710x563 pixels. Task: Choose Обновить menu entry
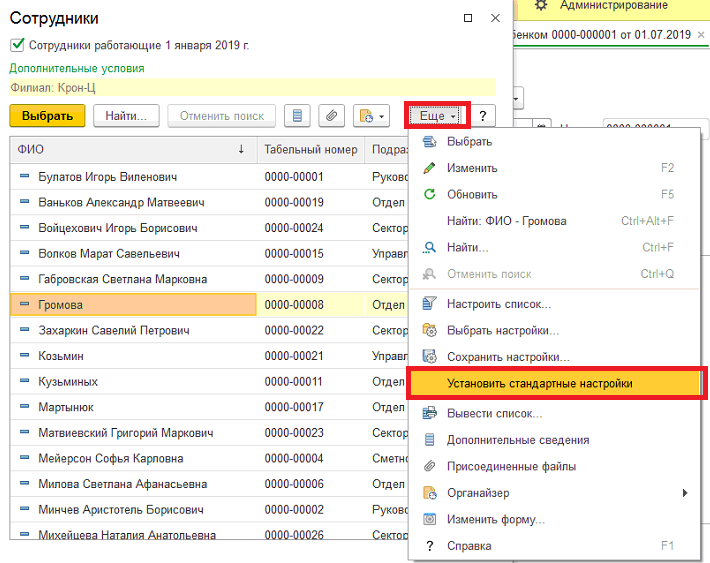[x=555, y=195]
